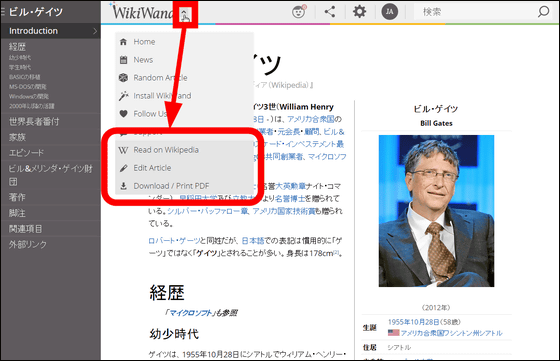Click the download arrow icon

coord(123,186)
